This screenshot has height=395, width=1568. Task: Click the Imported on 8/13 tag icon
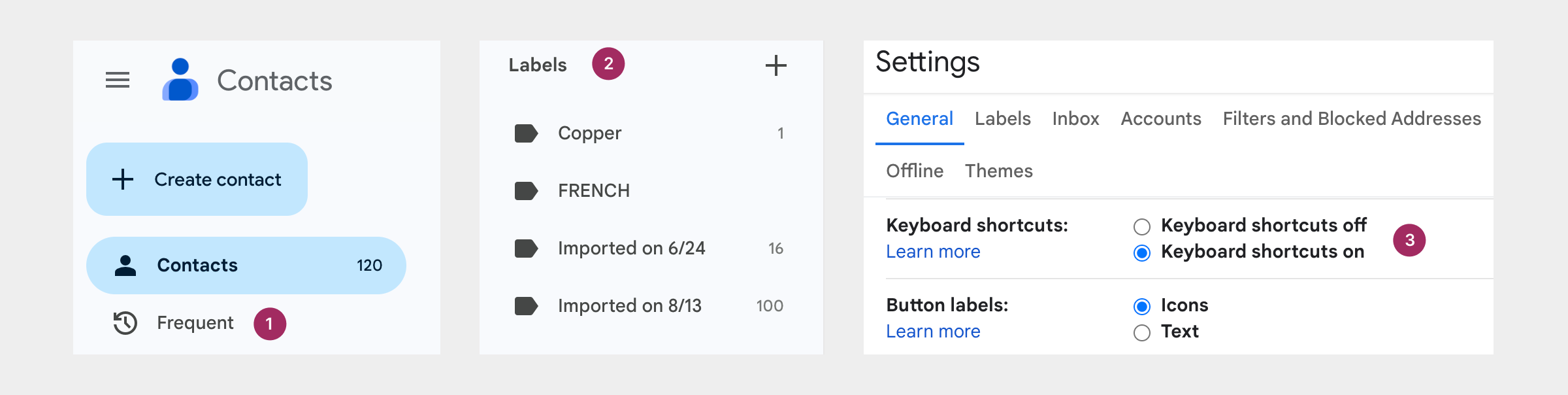pos(526,306)
